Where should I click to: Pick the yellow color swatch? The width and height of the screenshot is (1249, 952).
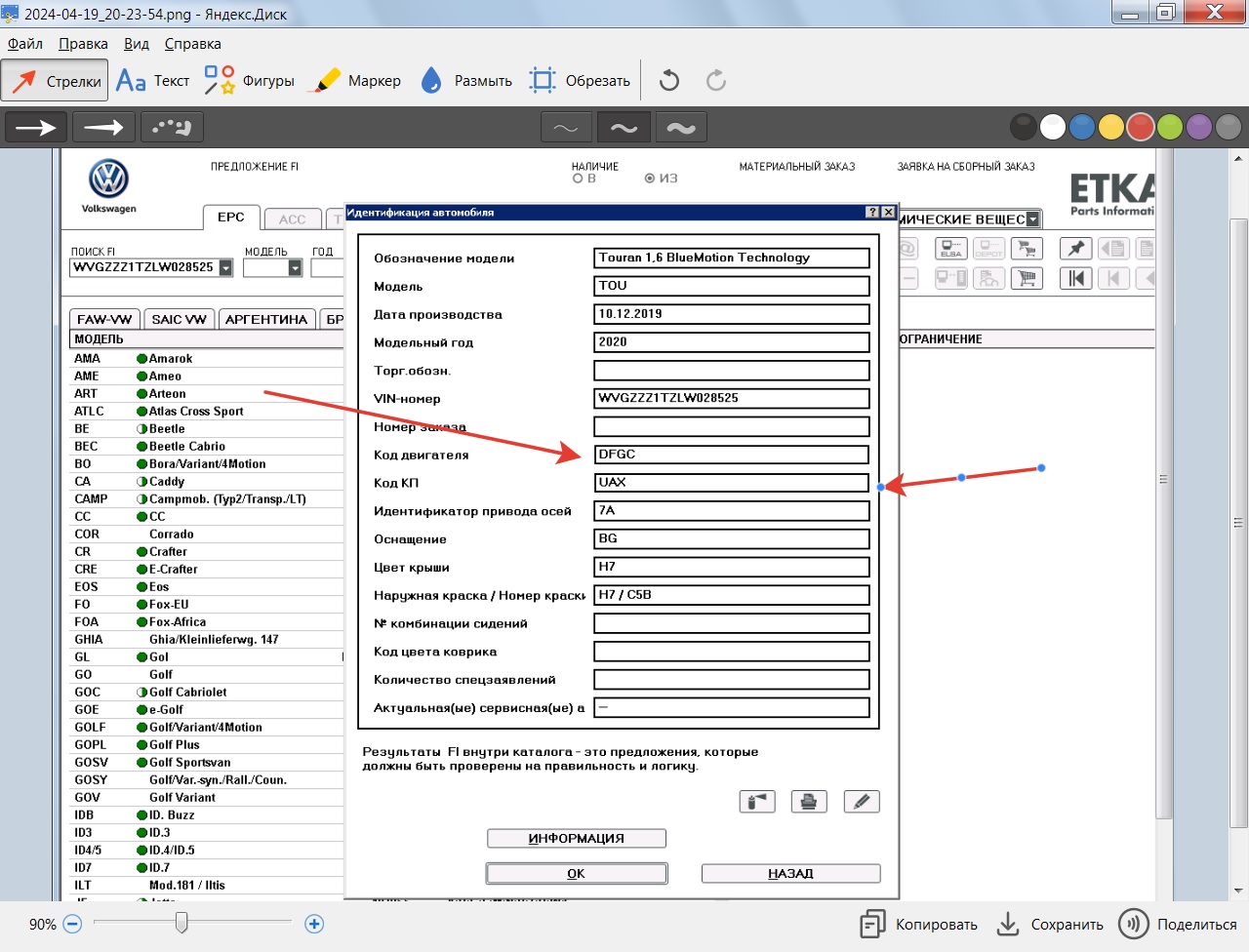pos(1111,127)
